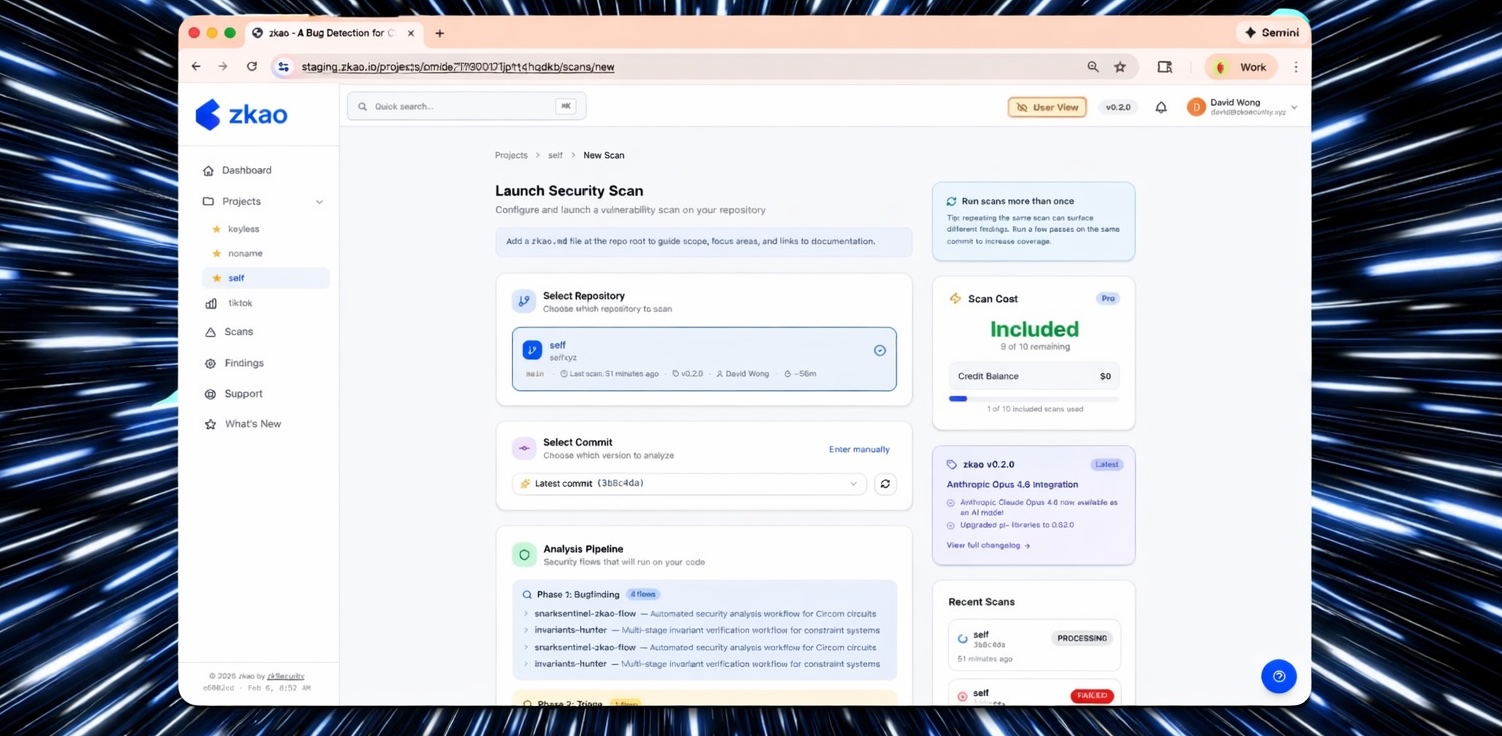The width and height of the screenshot is (1502, 736).
Task: Toggle the User View switch
Action: 1046,107
